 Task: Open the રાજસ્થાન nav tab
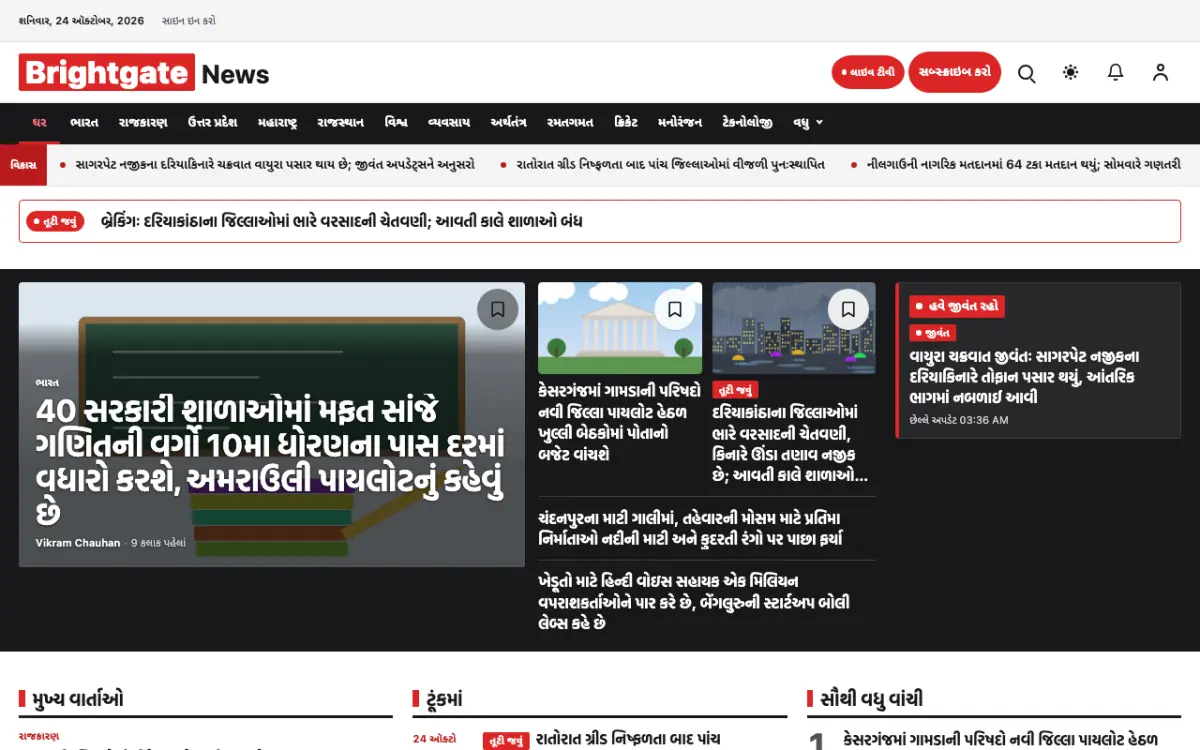point(341,122)
